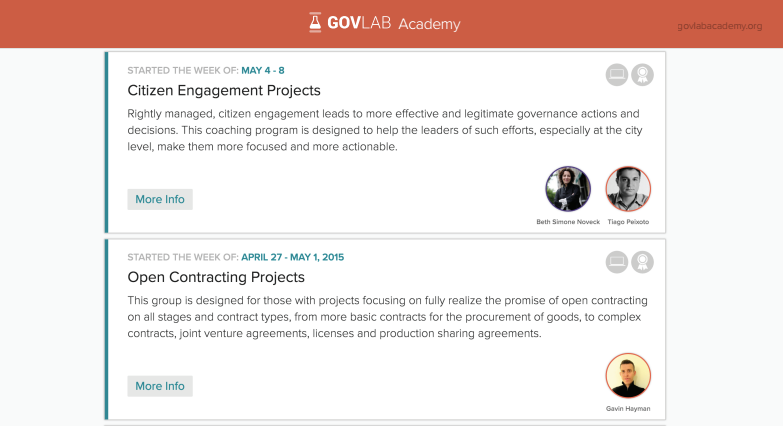Click the award ribbon icon on Open Contracting card
Image resolution: width=783 pixels, height=426 pixels.
[642, 262]
